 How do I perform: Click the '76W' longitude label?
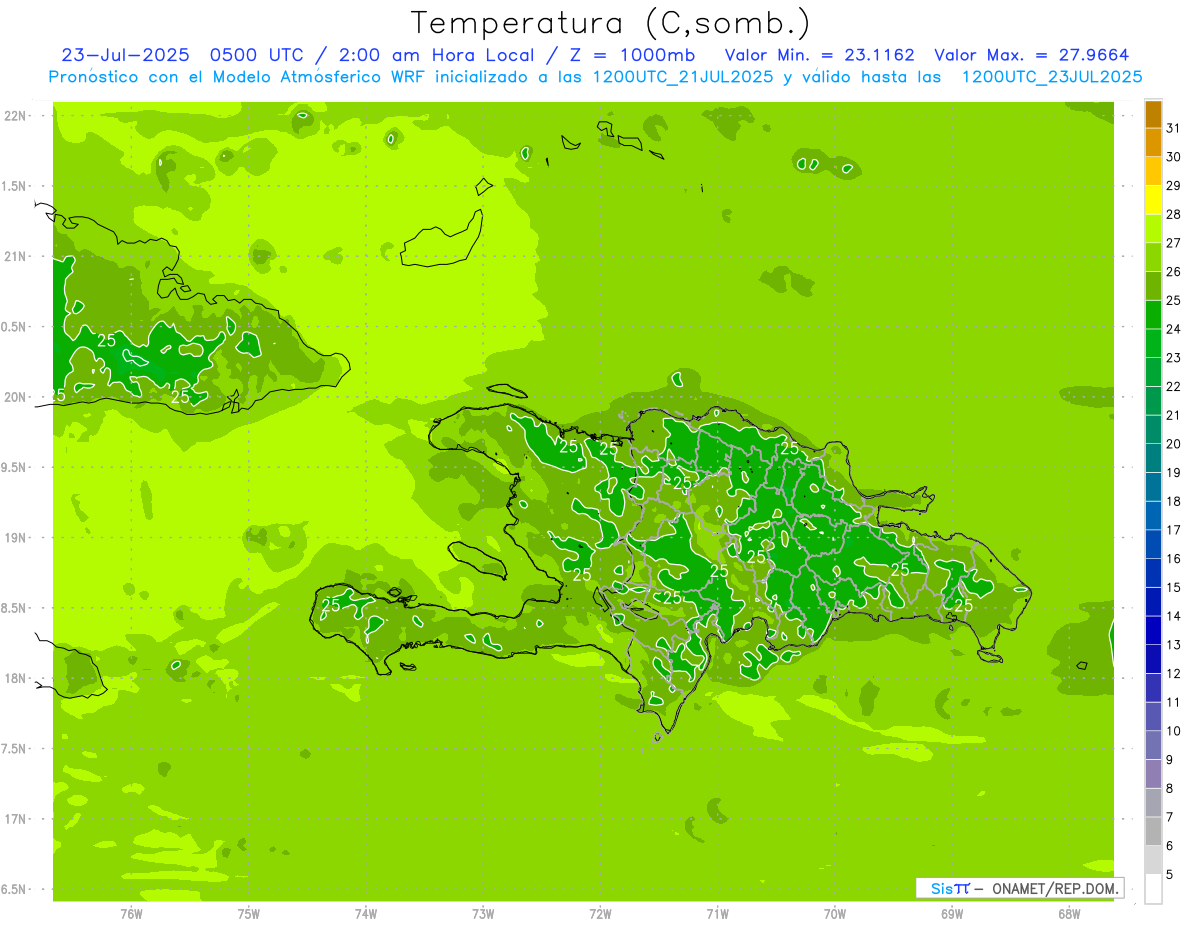tap(131, 913)
